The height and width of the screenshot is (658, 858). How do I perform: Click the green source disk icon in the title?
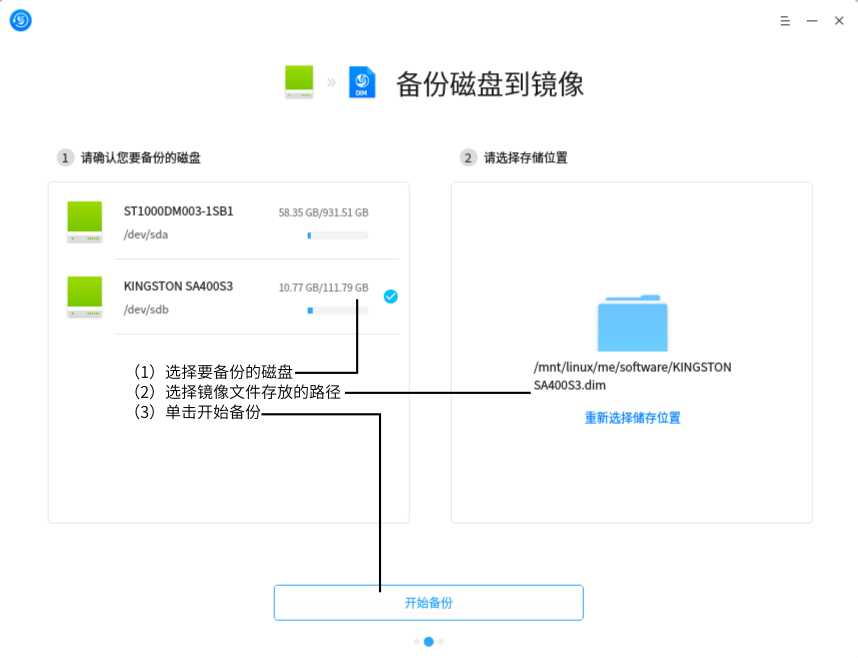click(298, 81)
